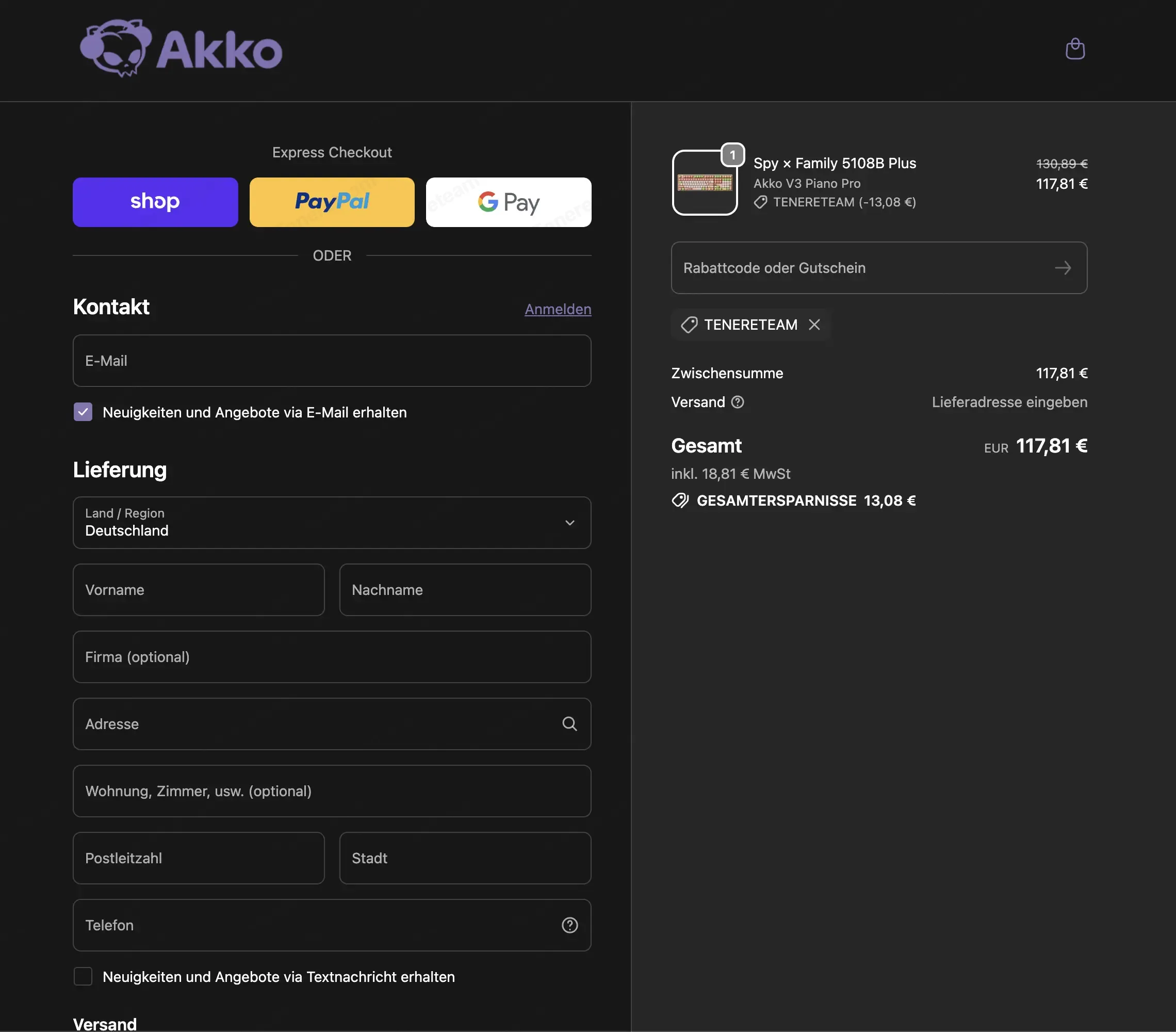Uncheck Neuigkeiten via E-Mail checkbox

pos(83,412)
